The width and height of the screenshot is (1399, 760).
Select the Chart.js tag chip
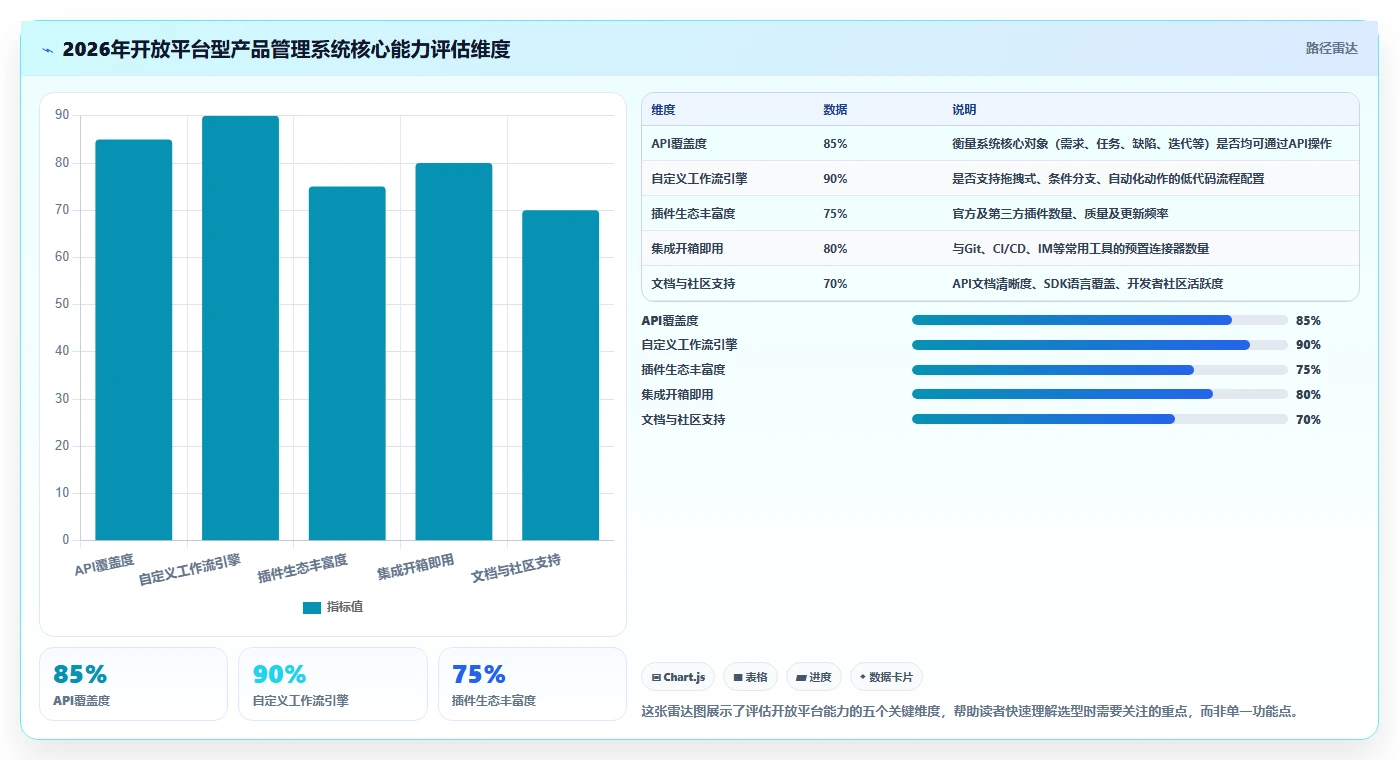click(x=678, y=677)
